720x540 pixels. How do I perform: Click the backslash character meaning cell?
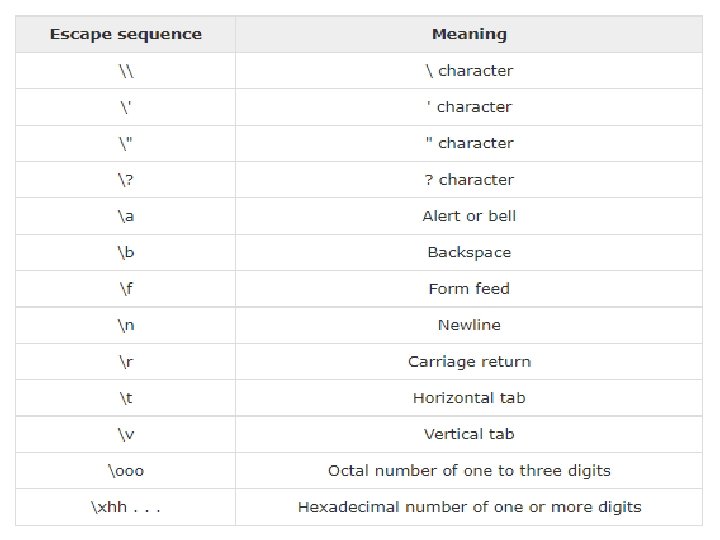pyautogui.click(x=469, y=71)
